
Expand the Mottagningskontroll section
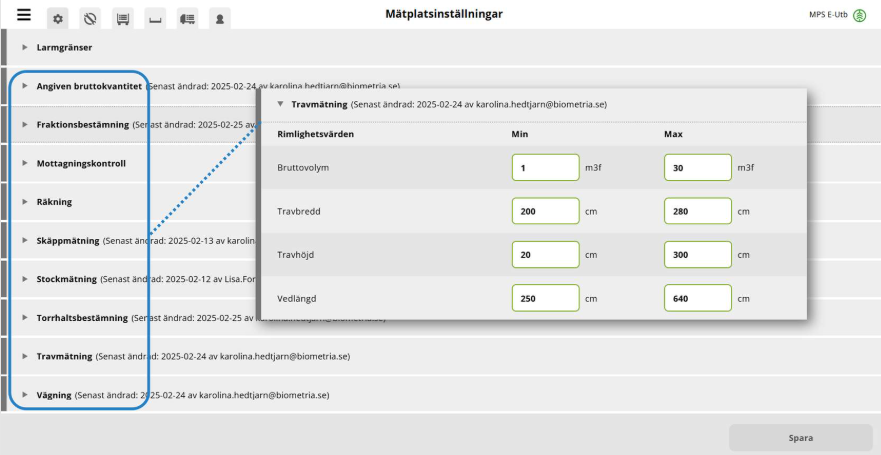[80, 163]
